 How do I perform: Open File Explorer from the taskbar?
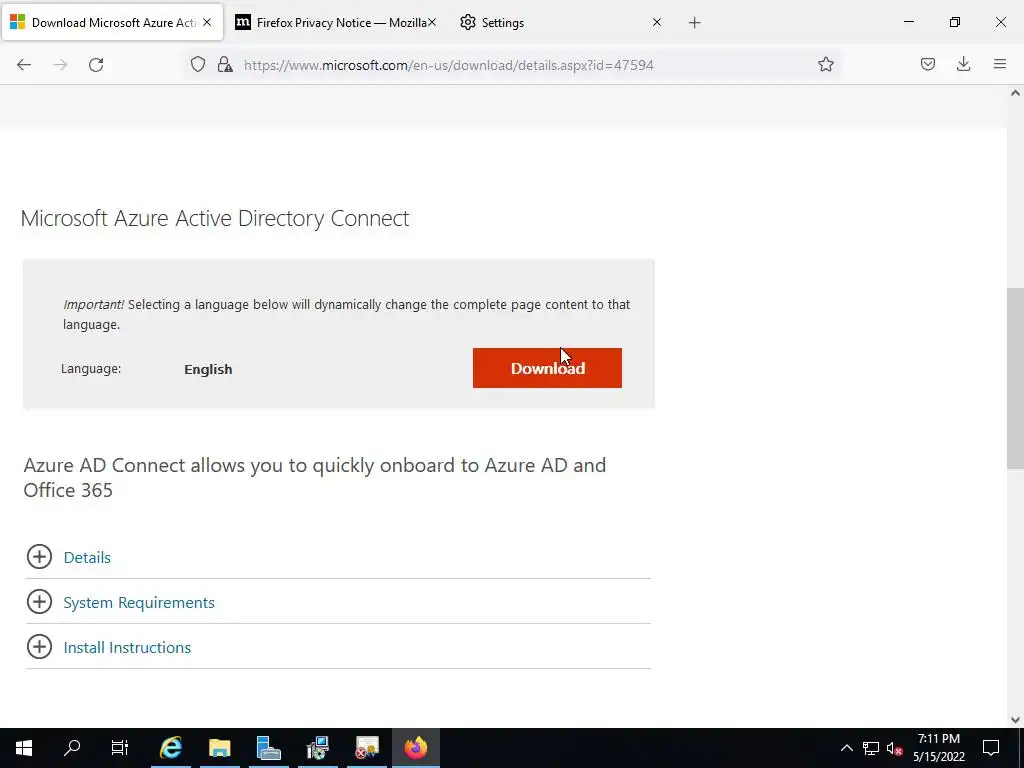pyautogui.click(x=219, y=748)
